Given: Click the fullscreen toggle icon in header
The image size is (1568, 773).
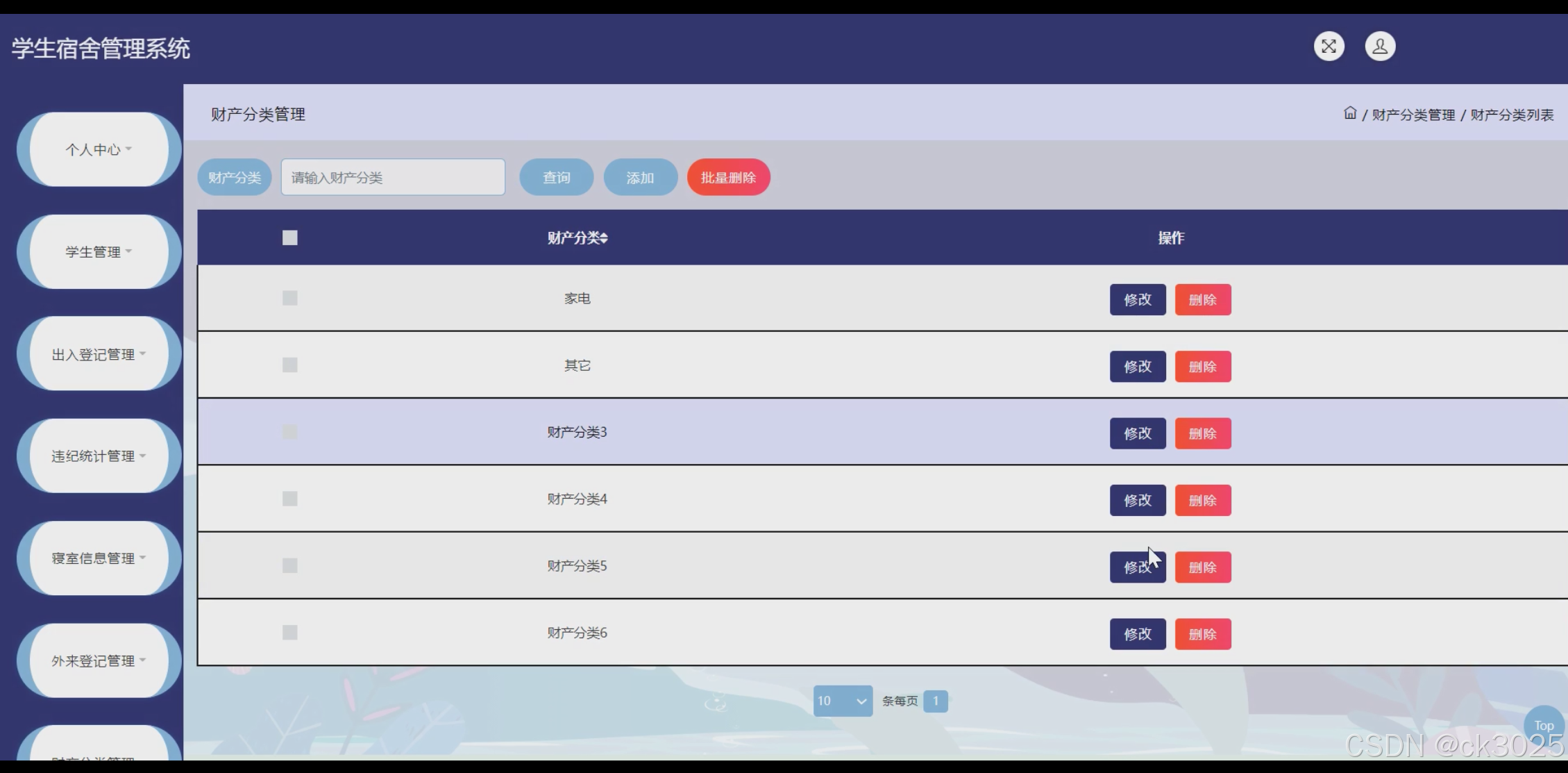Looking at the screenshot, I should pos(1329,47).
